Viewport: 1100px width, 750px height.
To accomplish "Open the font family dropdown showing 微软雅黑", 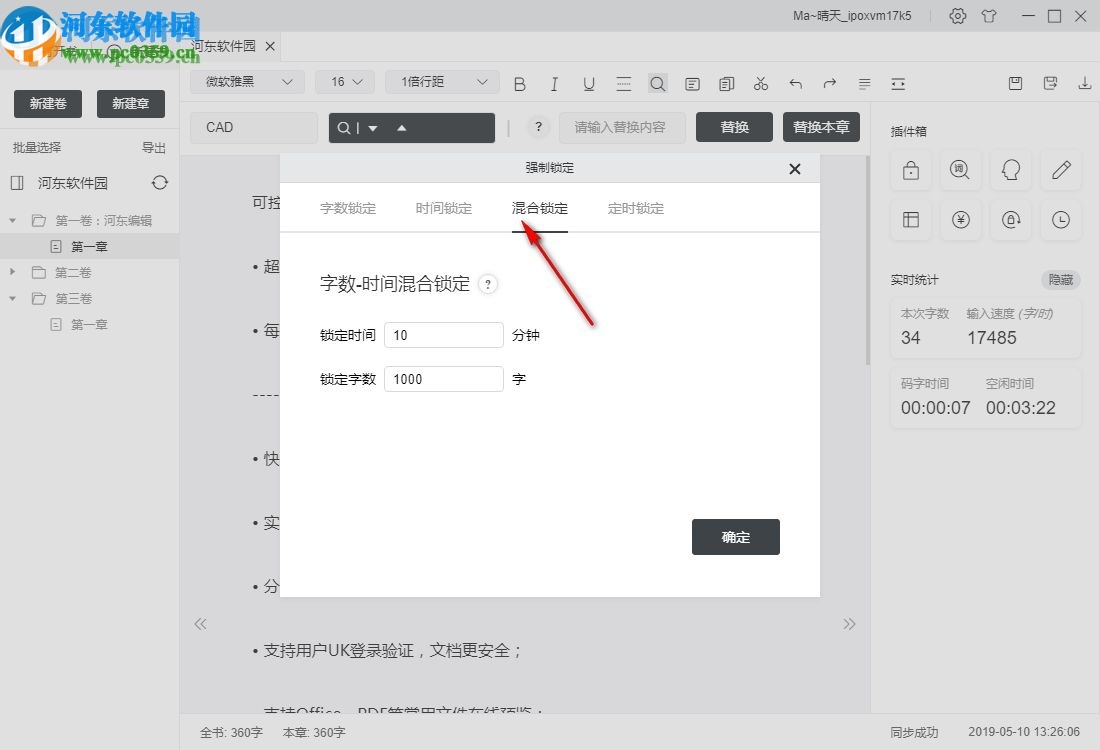I will pos(246,81).
